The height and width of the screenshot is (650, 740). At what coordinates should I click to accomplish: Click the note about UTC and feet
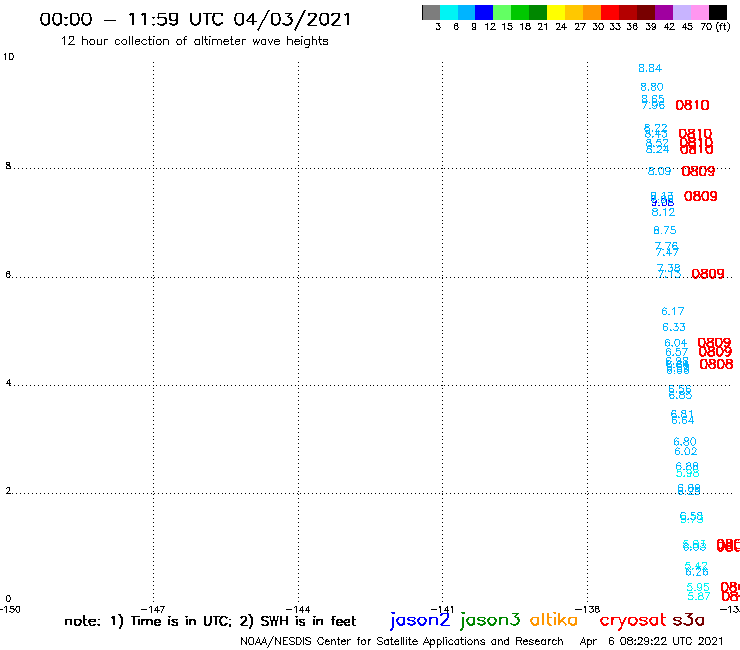[210, 621]
